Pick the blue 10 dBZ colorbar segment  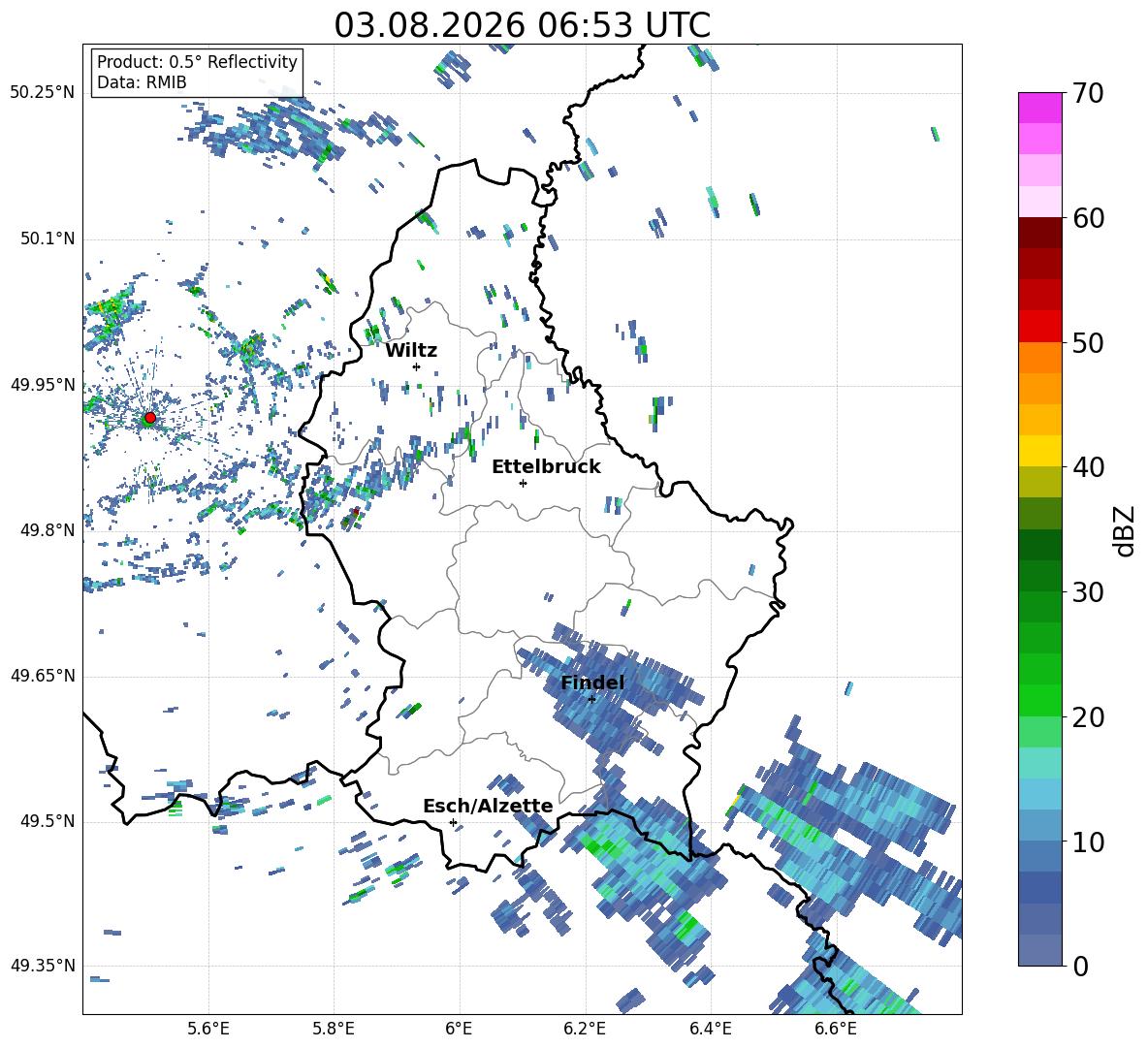(1039, 825)
